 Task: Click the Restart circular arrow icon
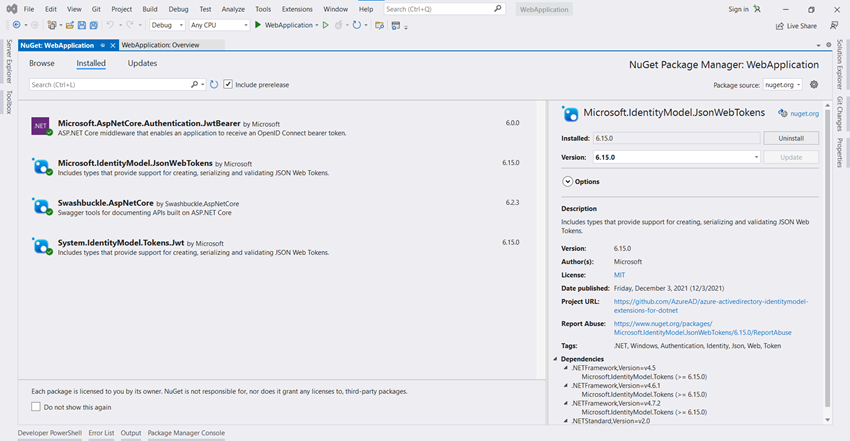[357, 25]
